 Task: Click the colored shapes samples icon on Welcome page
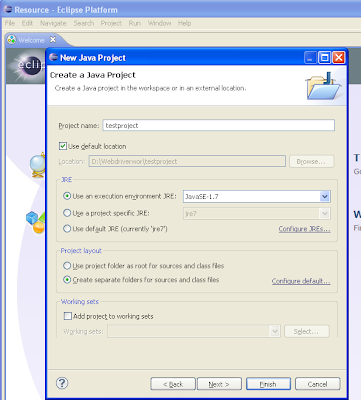click(35, 222)
